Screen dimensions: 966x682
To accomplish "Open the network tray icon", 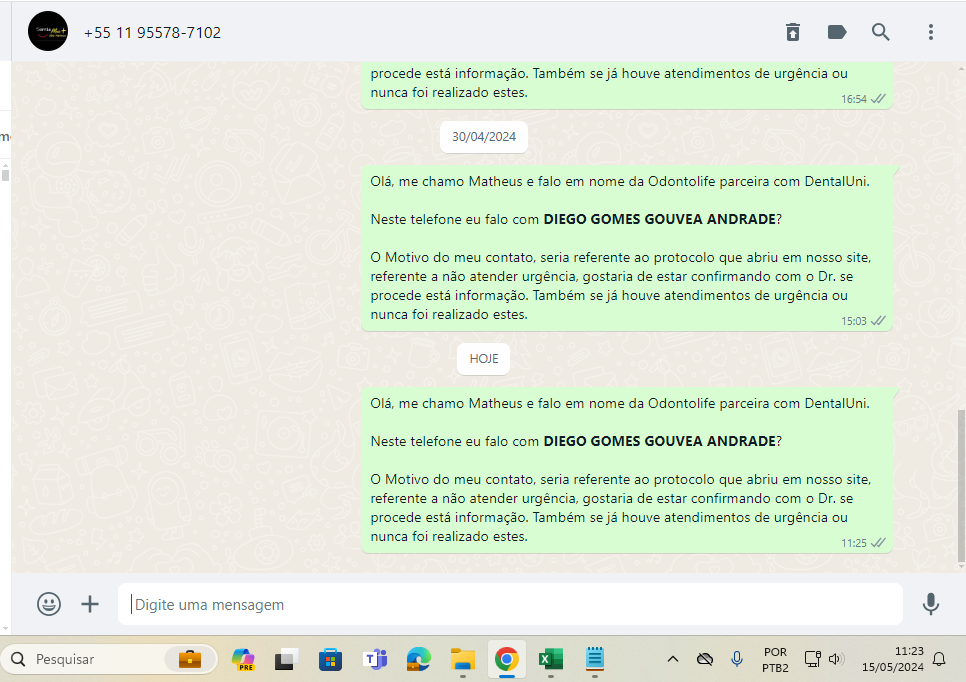I will click(x=813, y=659).
